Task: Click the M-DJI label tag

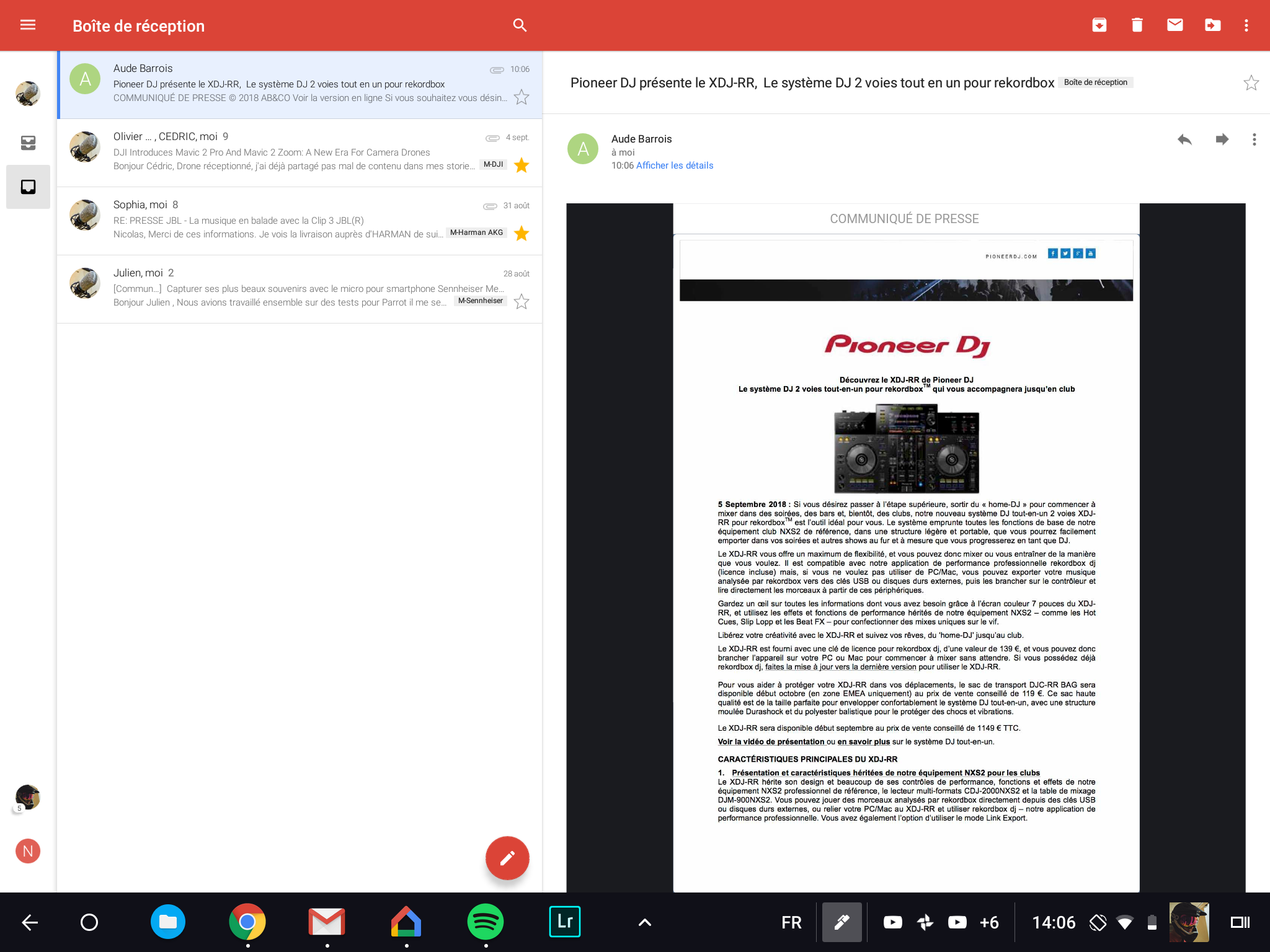Action: 493,165
